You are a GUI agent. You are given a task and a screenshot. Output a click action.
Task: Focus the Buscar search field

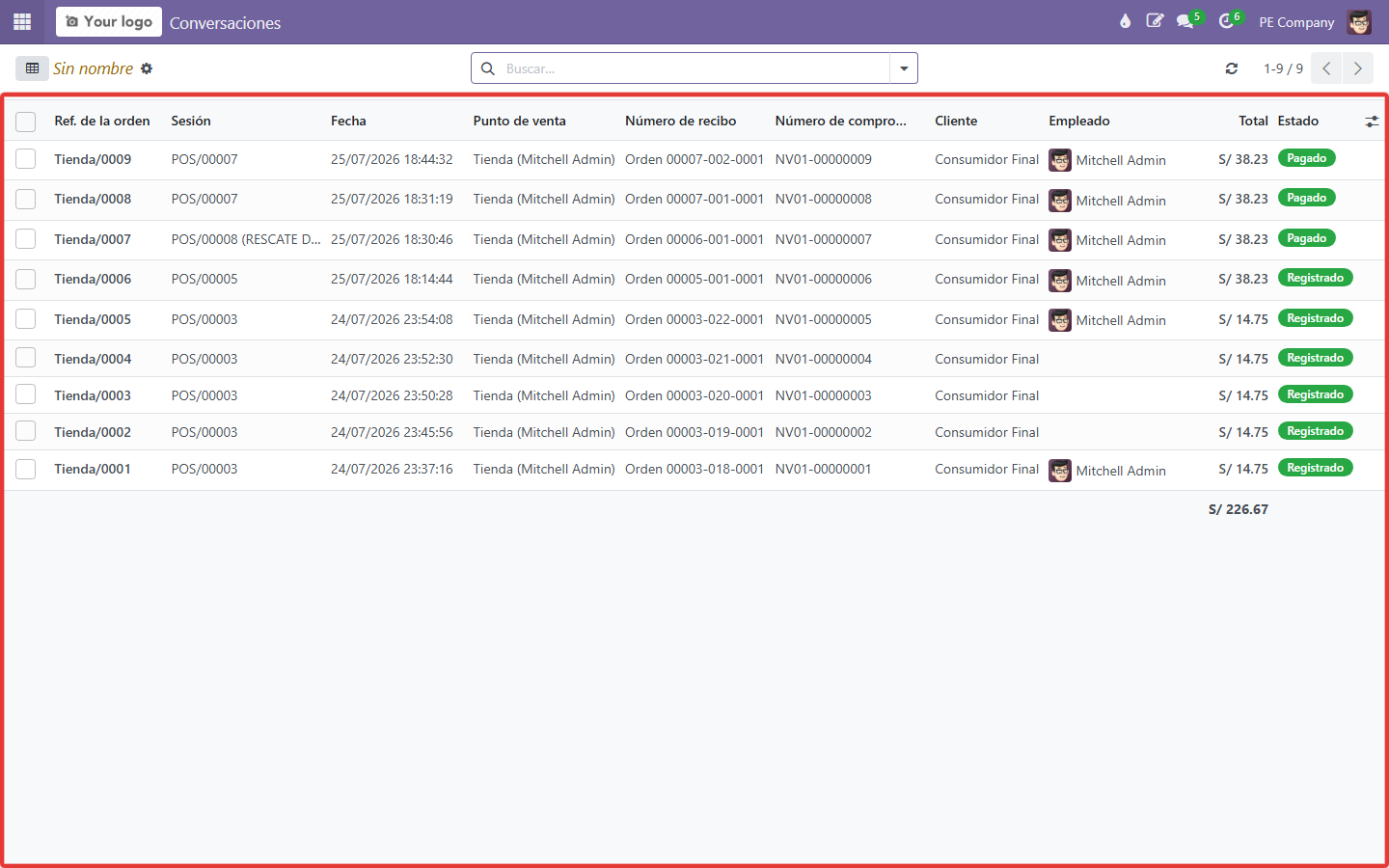click(x=694, y=68)
